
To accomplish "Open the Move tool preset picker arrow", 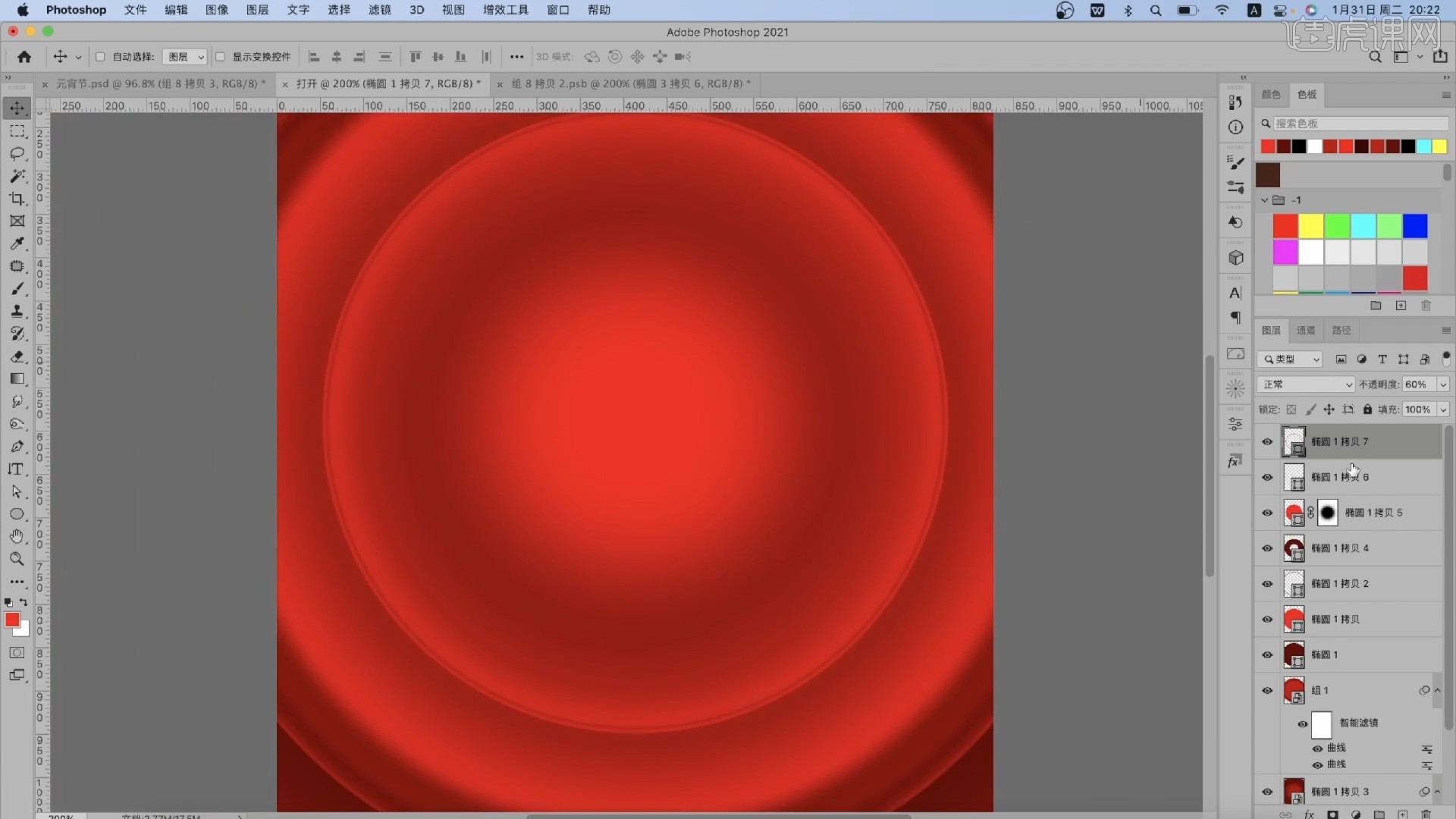I will point(78,57).
